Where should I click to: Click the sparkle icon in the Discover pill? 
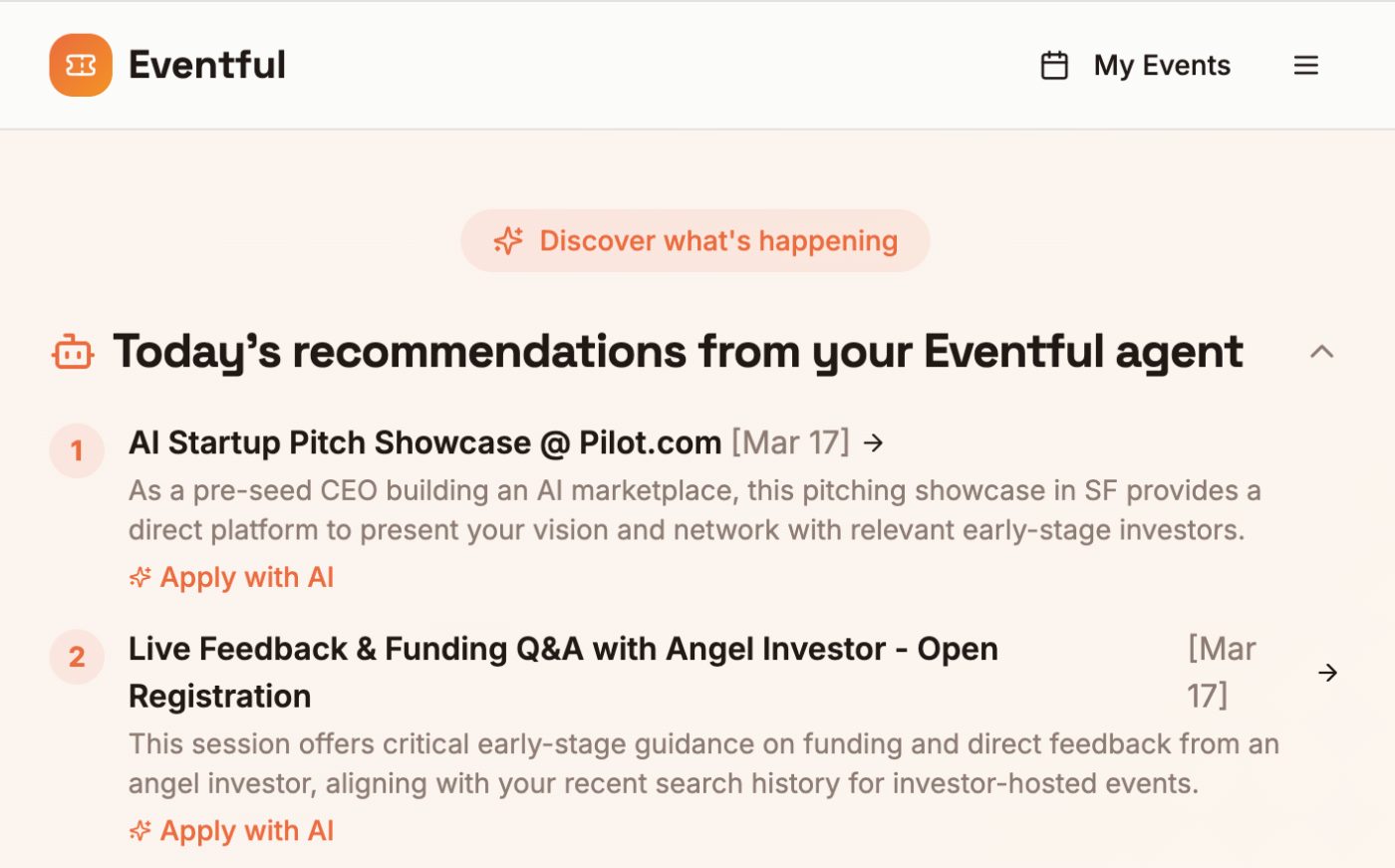508,241
